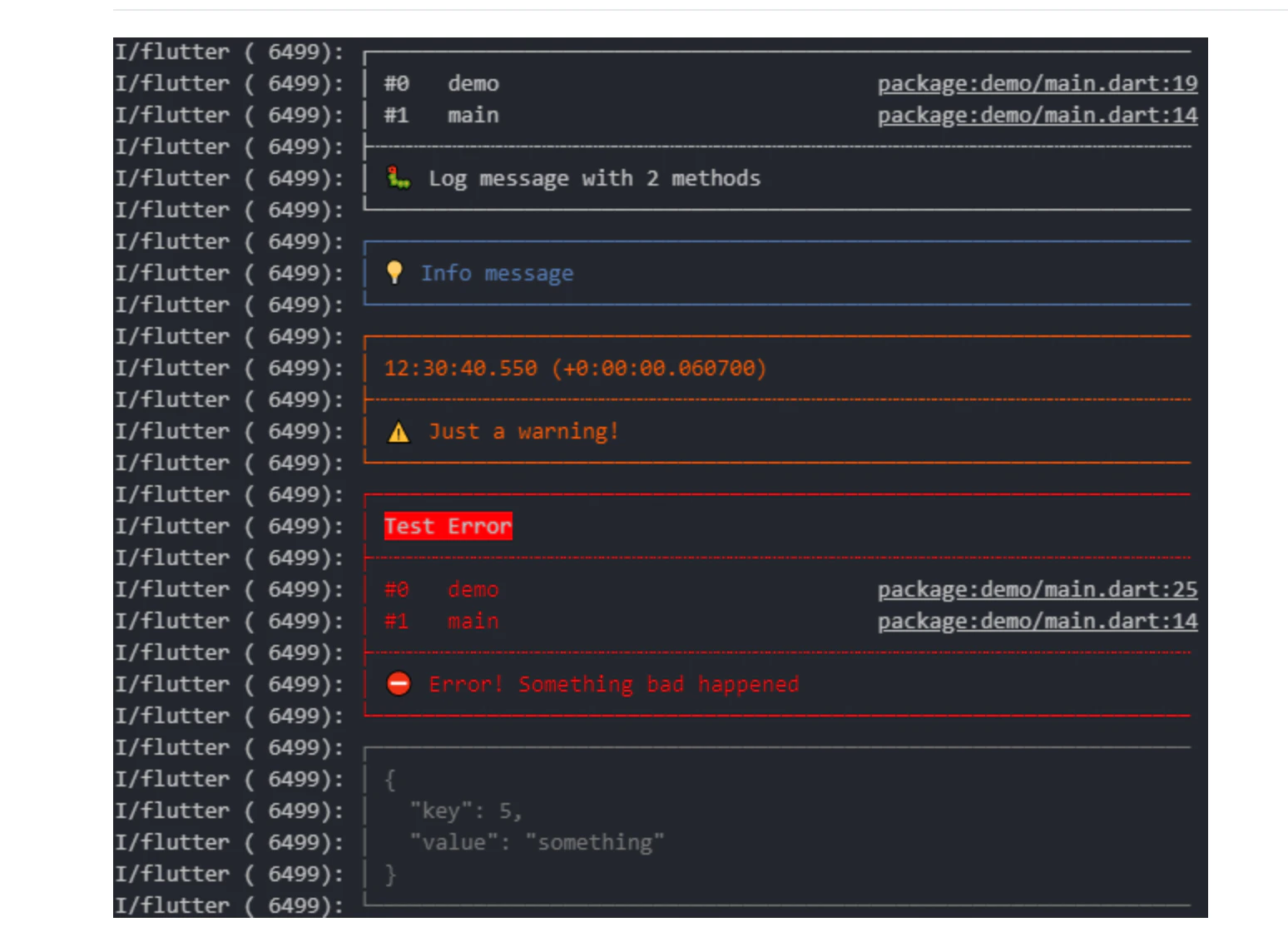Viewport: 1288px width, 947px height.
Task: Click the highlighted 'Test Error' label
Action: click(x=448, y=527)
